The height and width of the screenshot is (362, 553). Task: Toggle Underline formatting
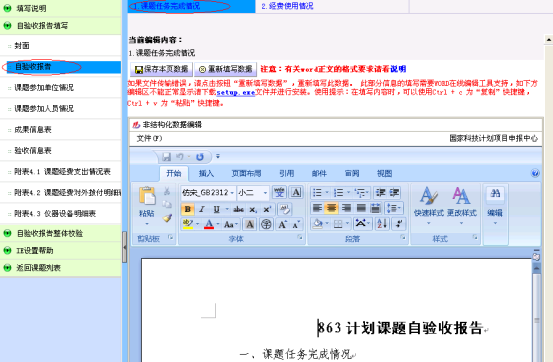tap(217, 209)
